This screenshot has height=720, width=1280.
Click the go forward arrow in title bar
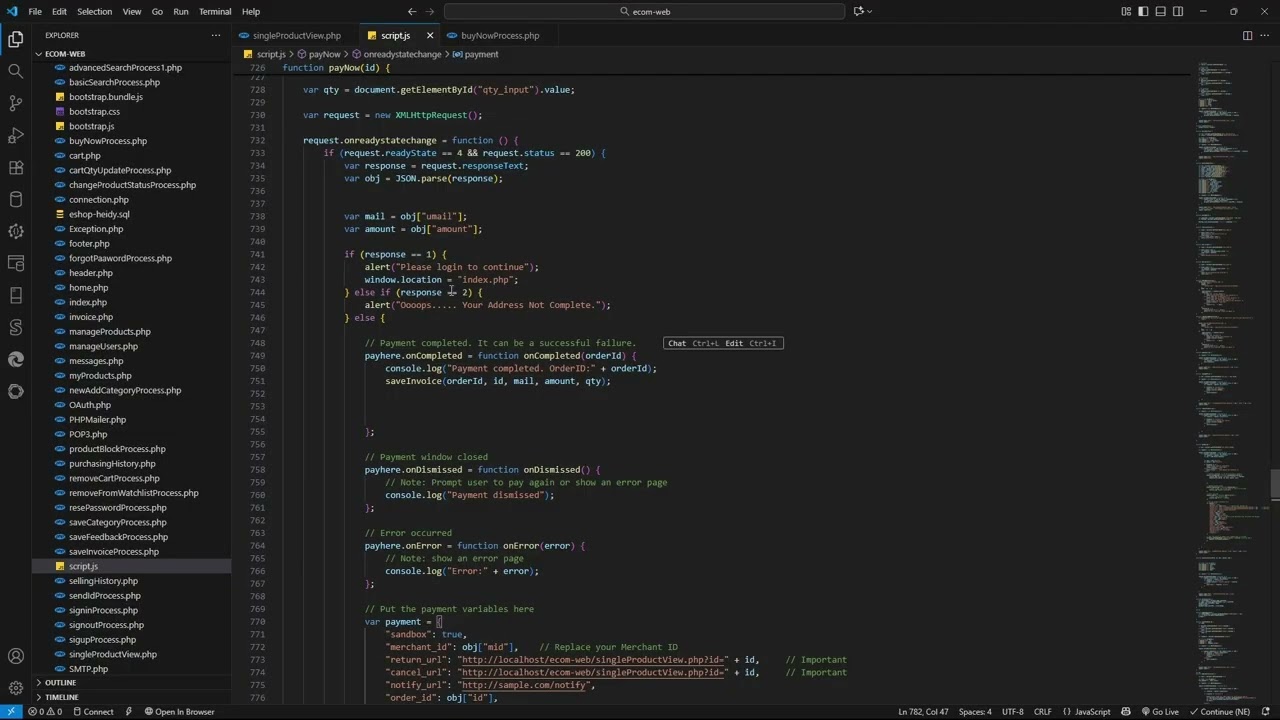(x=431, y=11)
